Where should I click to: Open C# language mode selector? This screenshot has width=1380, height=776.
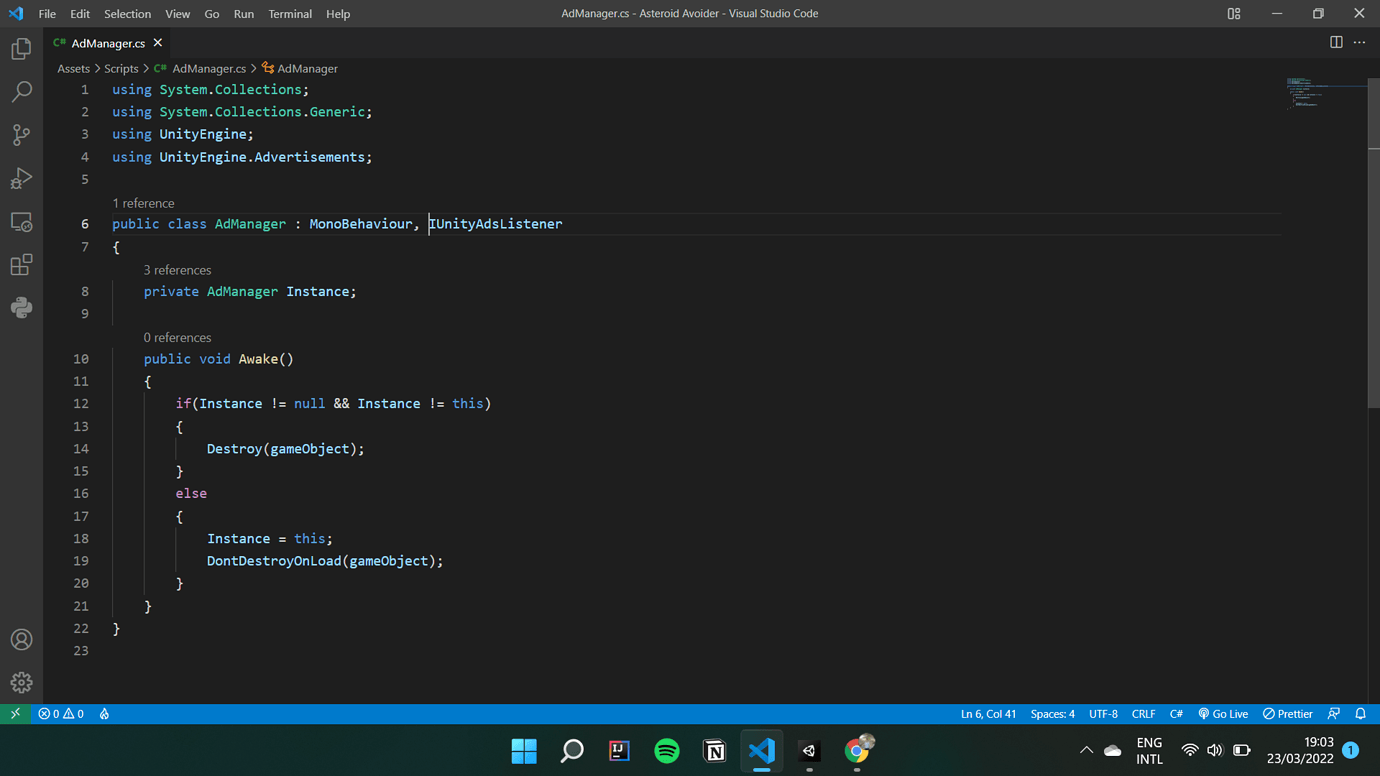pyautogui.click(x=1176, y=714)
